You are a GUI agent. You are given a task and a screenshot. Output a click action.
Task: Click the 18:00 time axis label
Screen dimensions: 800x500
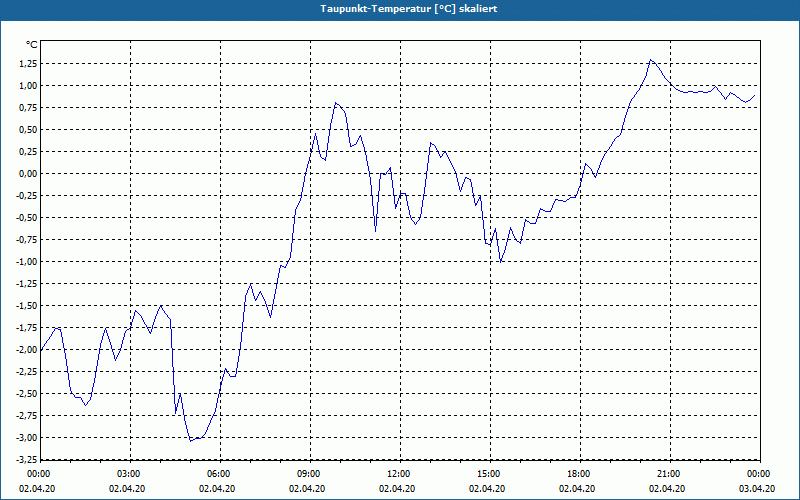(x=580, y=474)
